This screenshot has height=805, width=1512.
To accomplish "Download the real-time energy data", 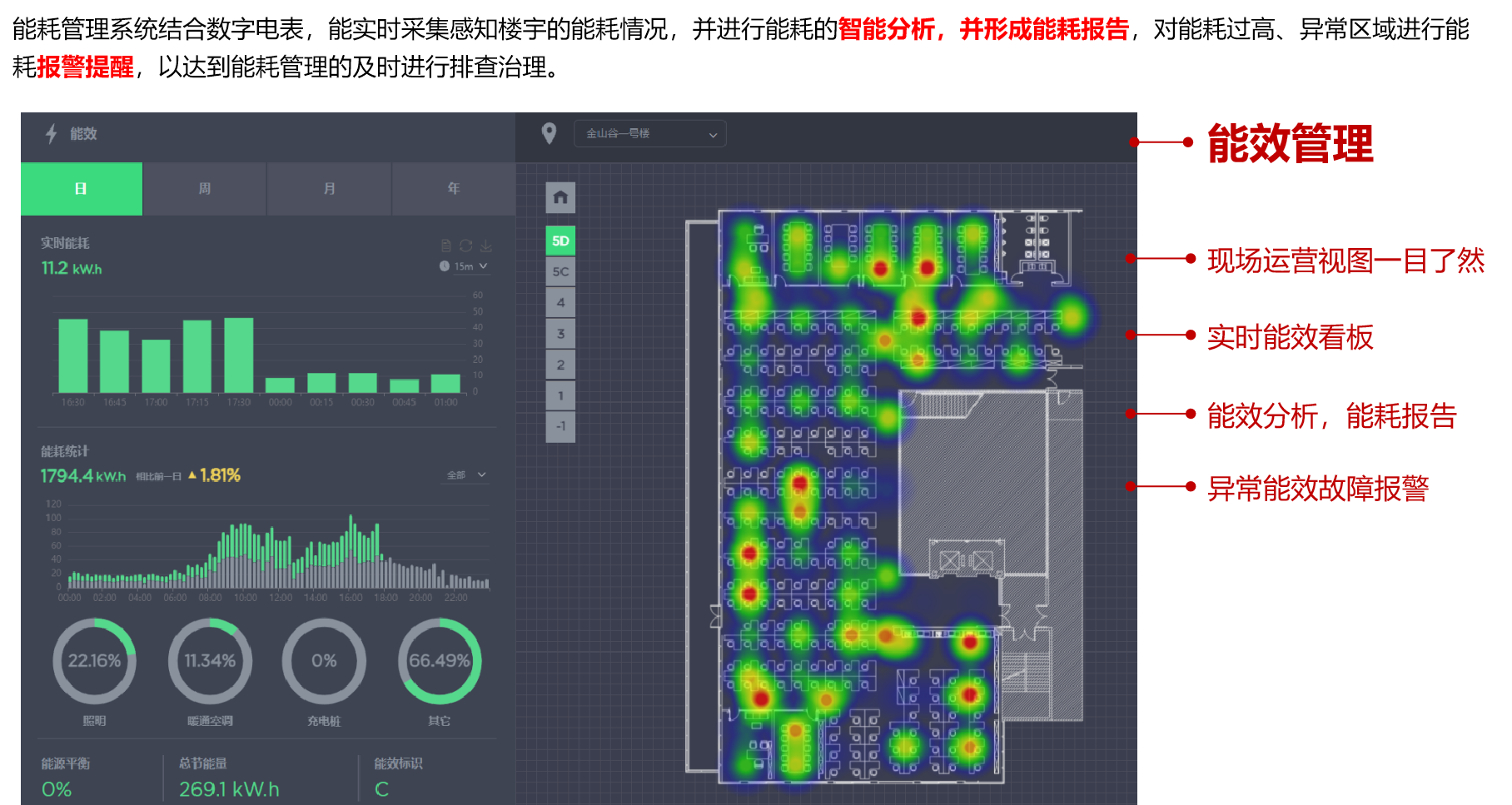I will click(x=486, y=246).
